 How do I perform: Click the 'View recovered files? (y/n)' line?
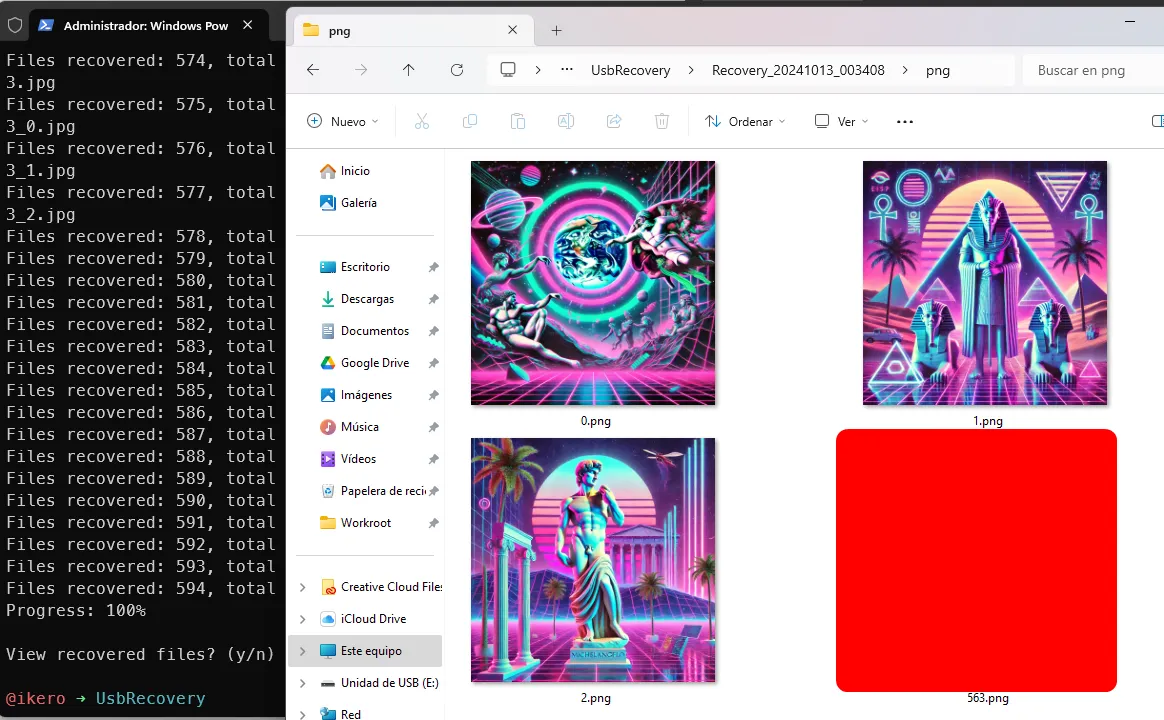tap(140, 655)
